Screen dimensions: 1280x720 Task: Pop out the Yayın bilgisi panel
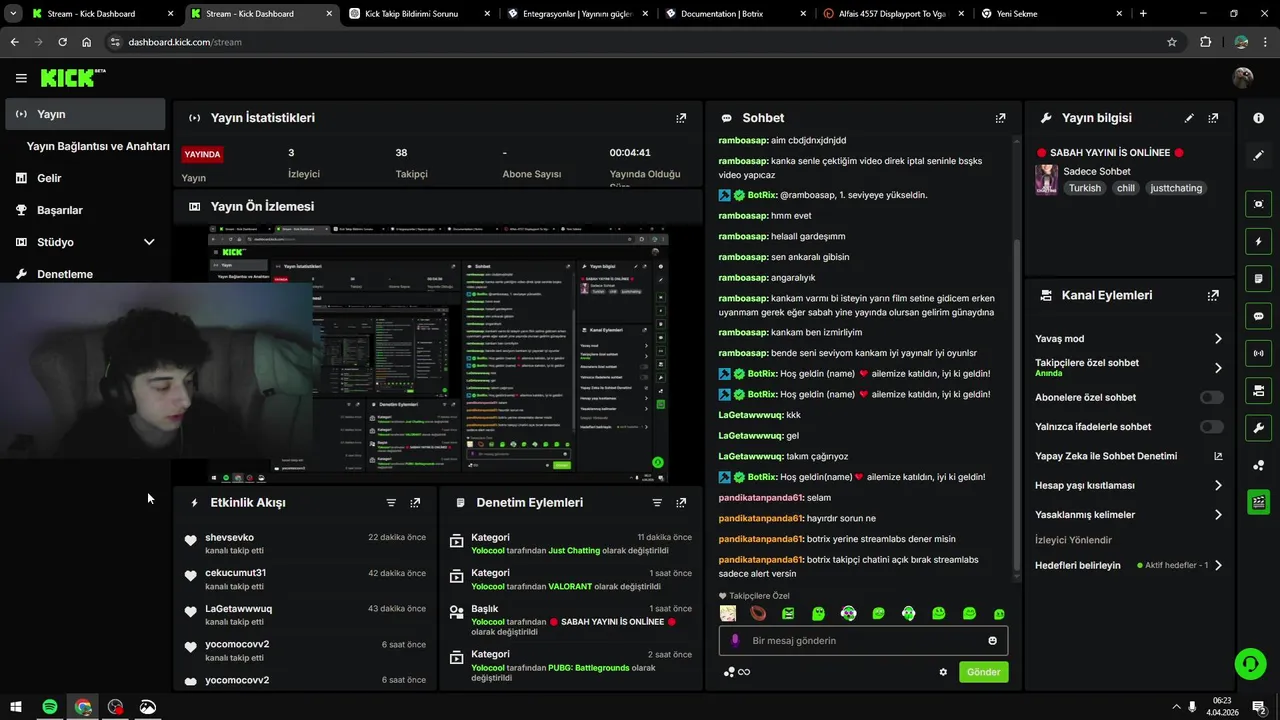(x=1213, y=118)
